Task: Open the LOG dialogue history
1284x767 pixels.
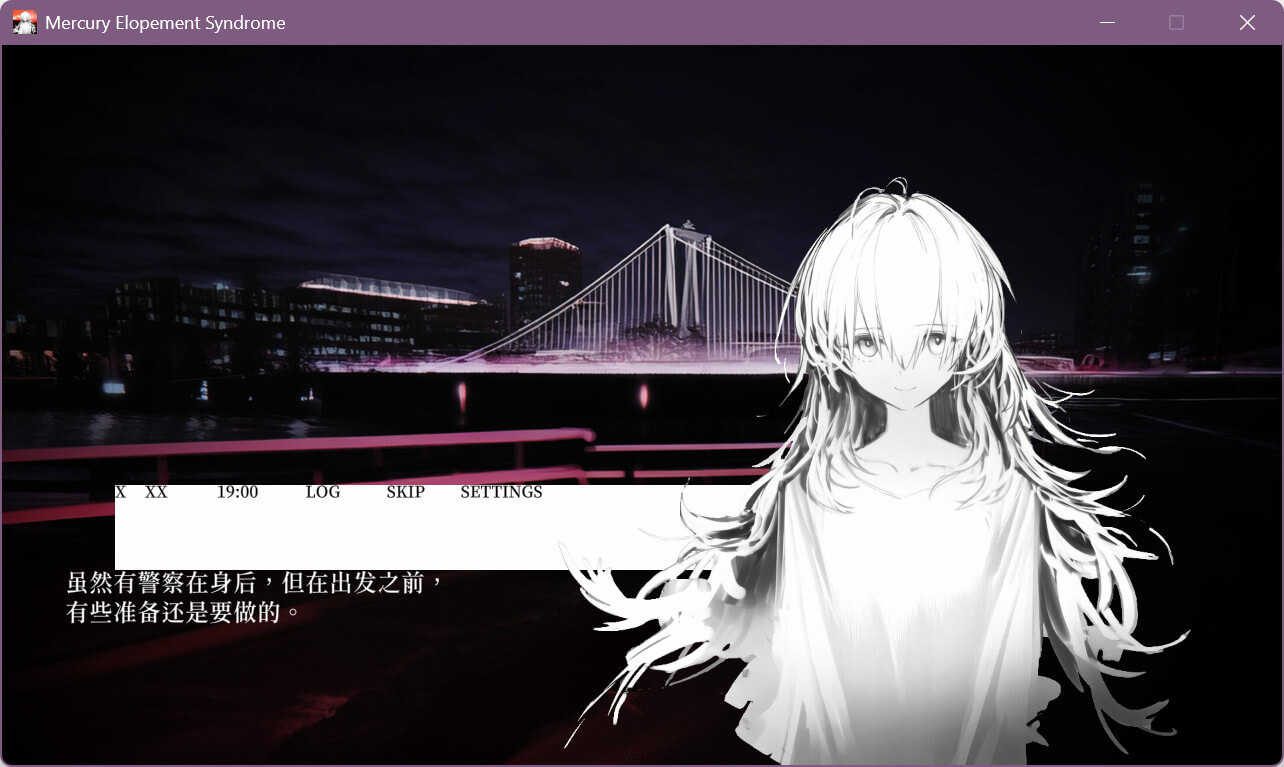Action: pyautogui.click(x=323, y=492)
